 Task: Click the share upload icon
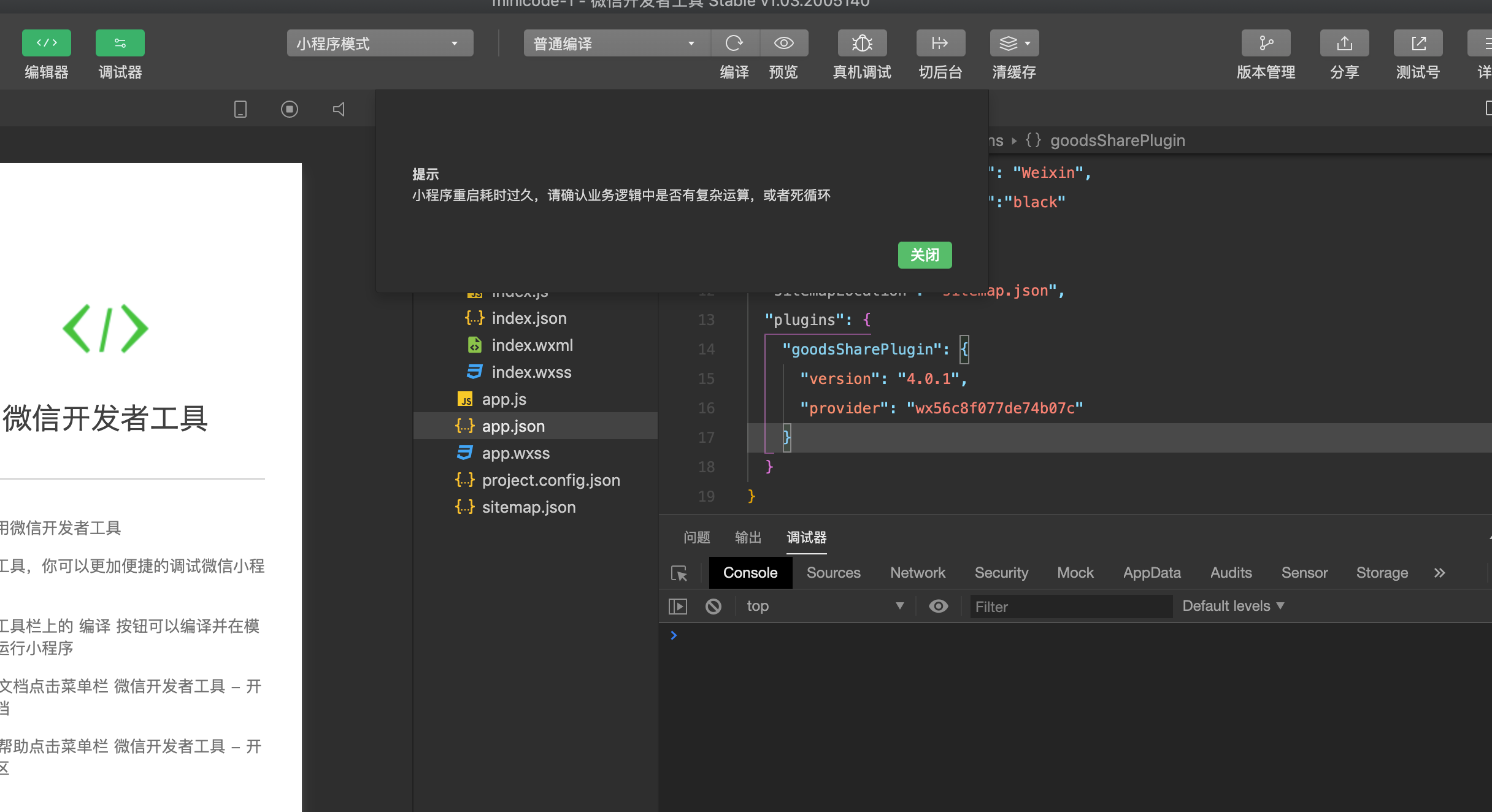click(1344, 43)
